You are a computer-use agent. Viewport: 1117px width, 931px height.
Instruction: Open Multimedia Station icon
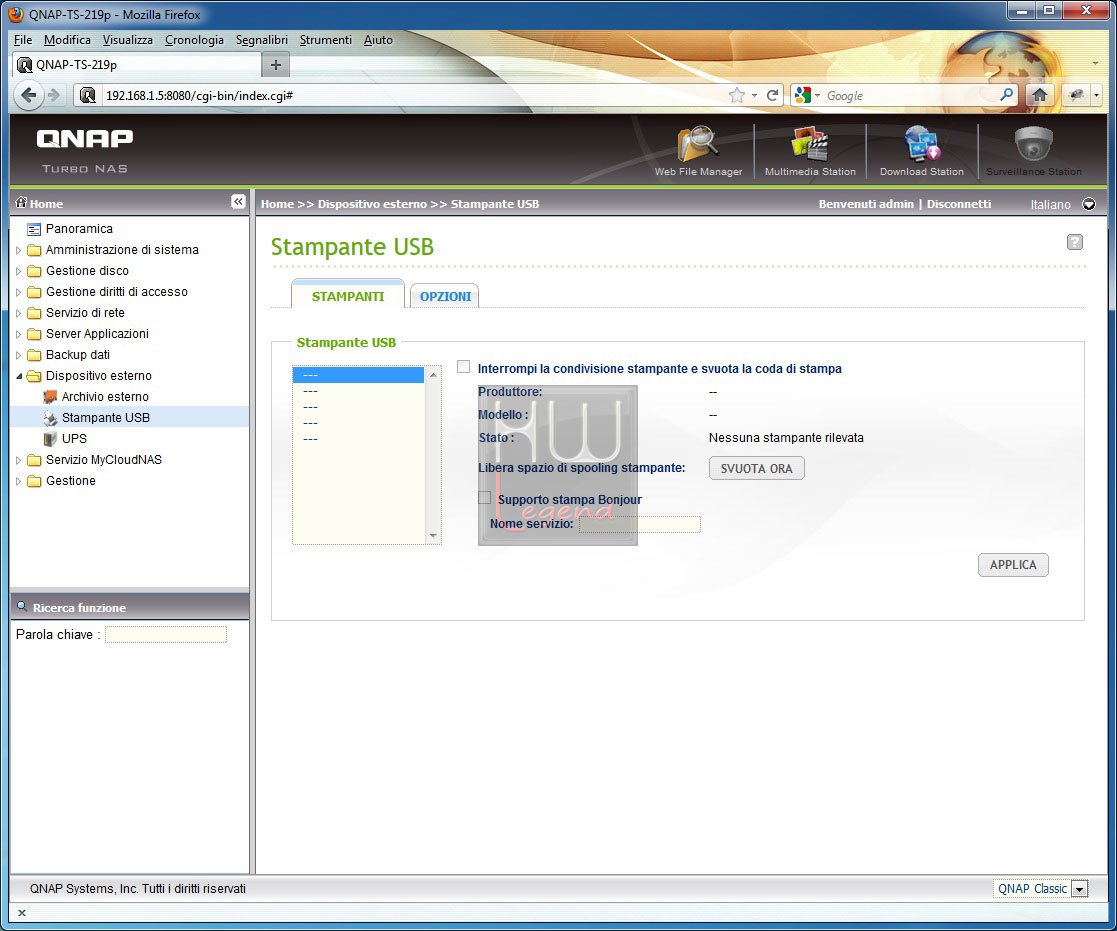[x=810, y=145]
